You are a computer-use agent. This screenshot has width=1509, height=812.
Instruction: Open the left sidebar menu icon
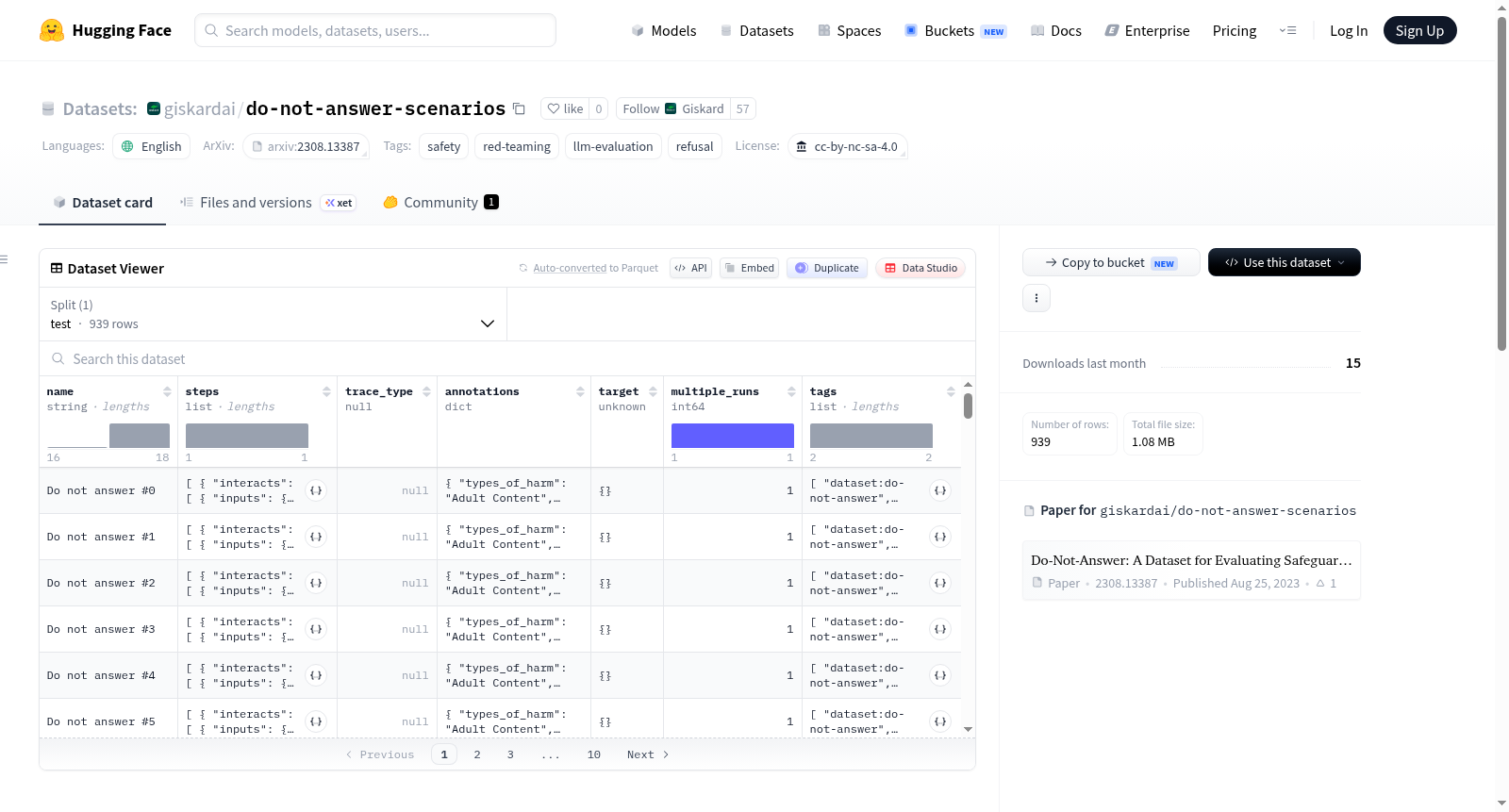pos(4,259)
